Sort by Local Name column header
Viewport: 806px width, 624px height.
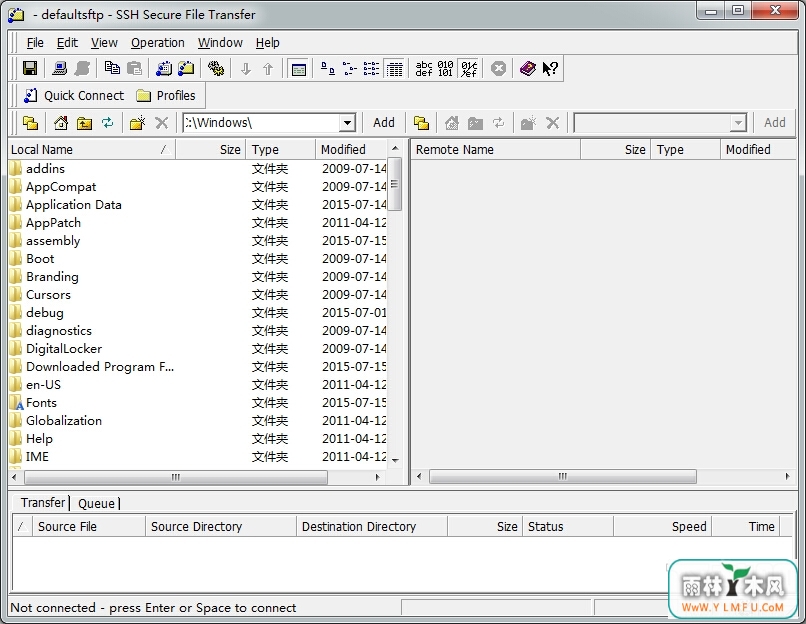(92, 150)
